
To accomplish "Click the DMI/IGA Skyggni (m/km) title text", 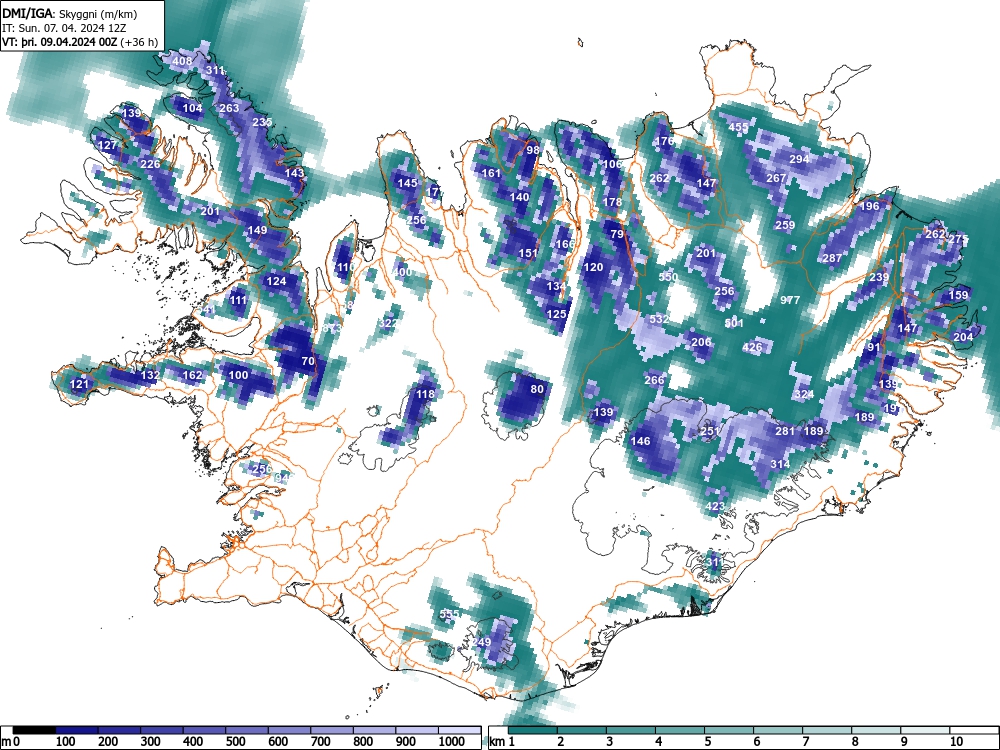I will 70,13.
